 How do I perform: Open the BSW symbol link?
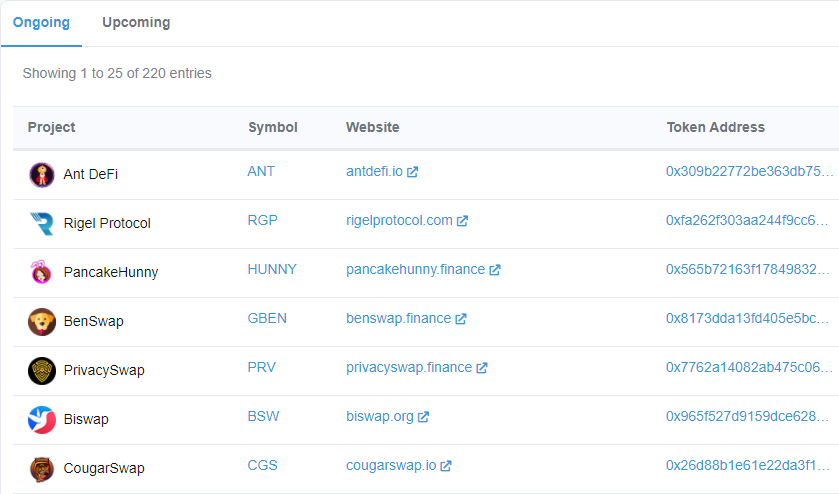pos(263,416)
